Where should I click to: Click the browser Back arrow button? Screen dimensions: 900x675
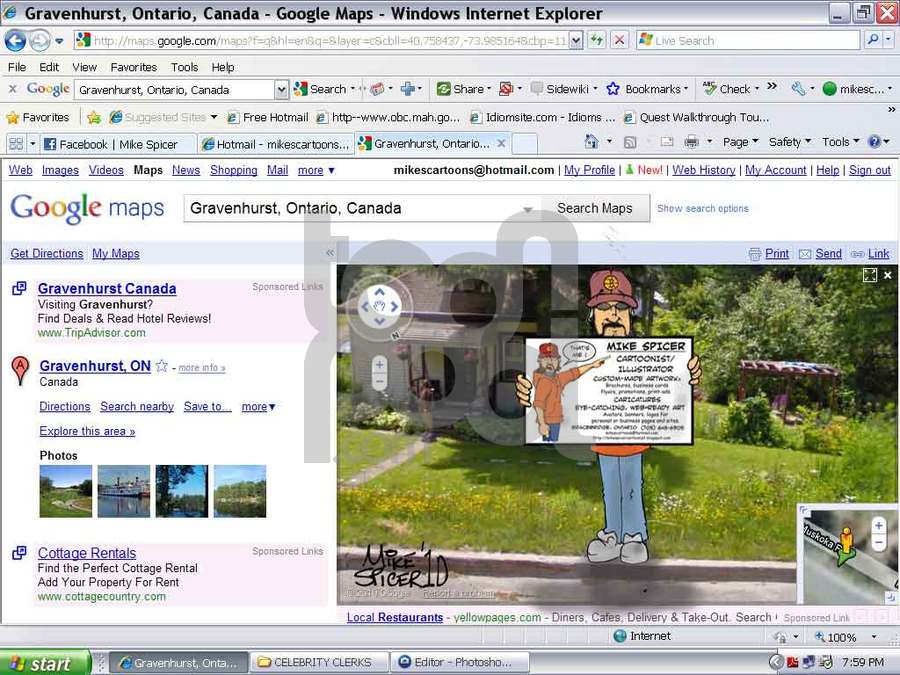[x=15, y=41]
